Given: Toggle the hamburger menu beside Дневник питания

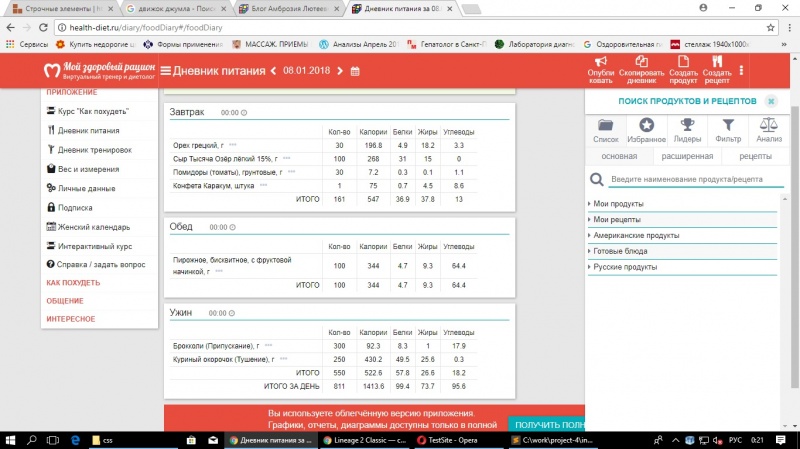Looking at the screenshot, I should pos(166,71).
